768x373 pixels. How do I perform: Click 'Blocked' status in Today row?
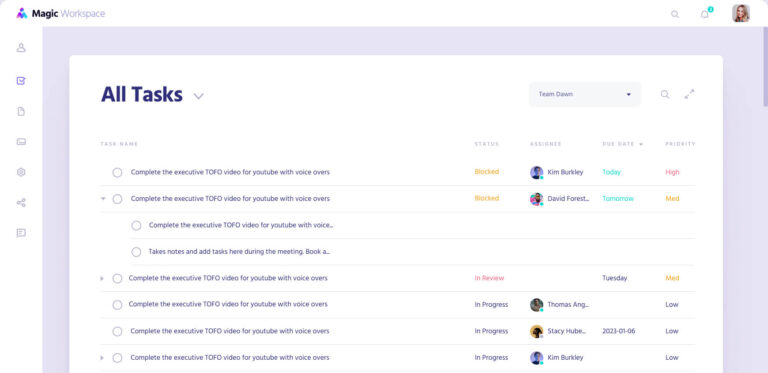point(486,172)
